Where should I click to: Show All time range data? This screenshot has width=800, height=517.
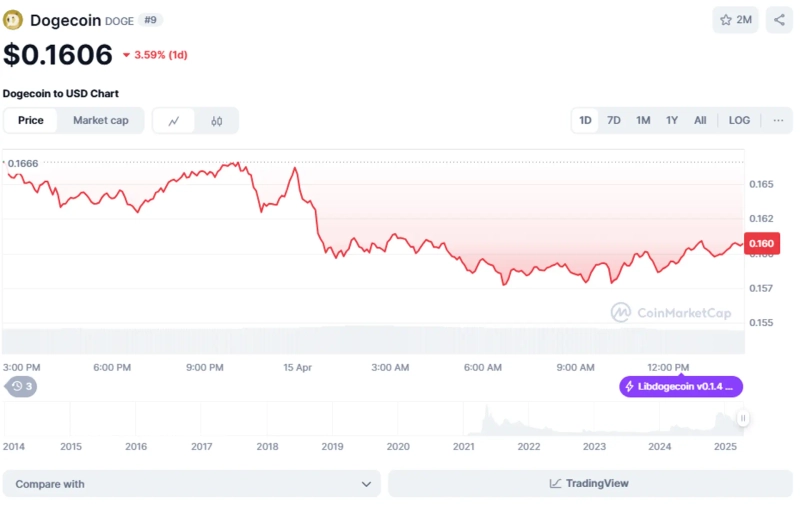click(x=700, y=120)
